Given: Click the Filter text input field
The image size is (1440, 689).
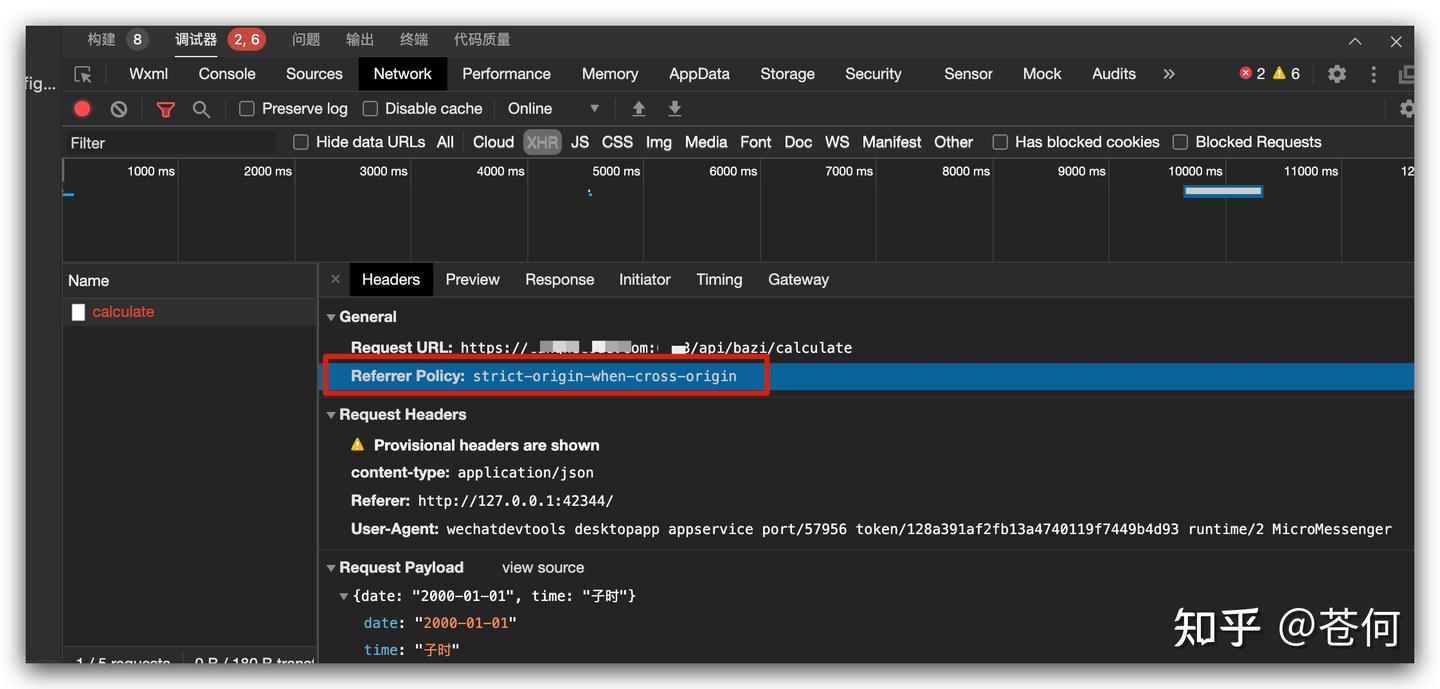Looking at the screenshot, I should coord(170,143).
